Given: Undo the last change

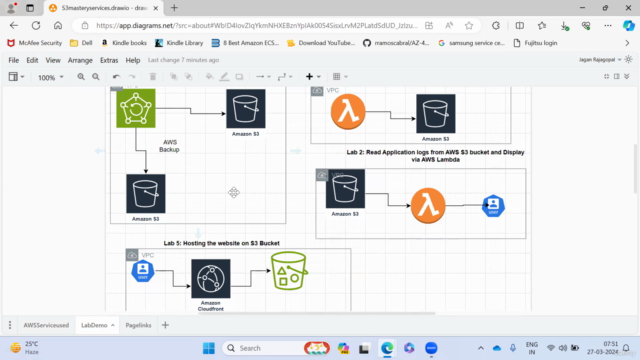Looking at the screenshot, I should click(116, 77).
